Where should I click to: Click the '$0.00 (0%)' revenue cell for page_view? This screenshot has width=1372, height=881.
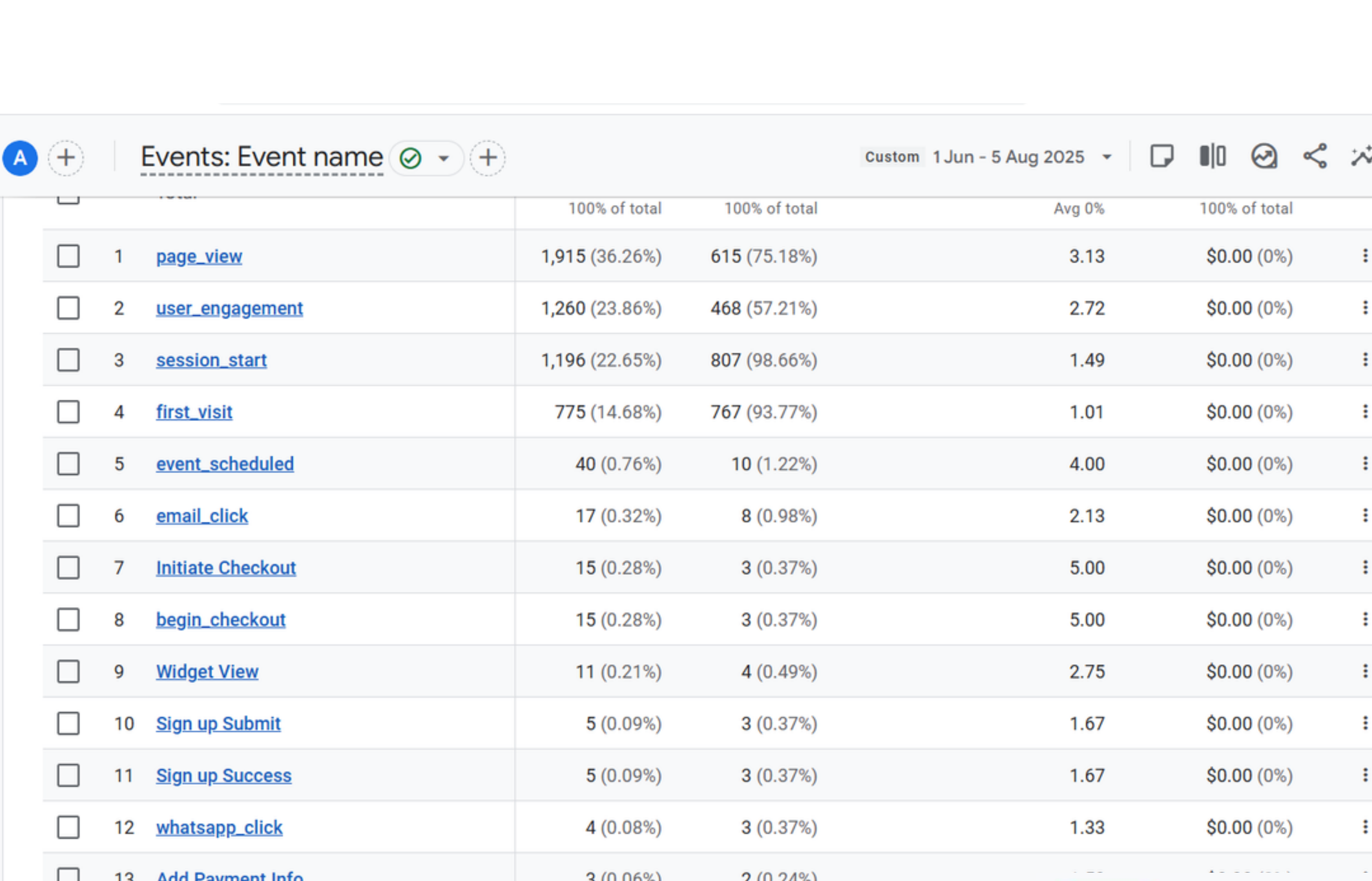pos(1250,256)
